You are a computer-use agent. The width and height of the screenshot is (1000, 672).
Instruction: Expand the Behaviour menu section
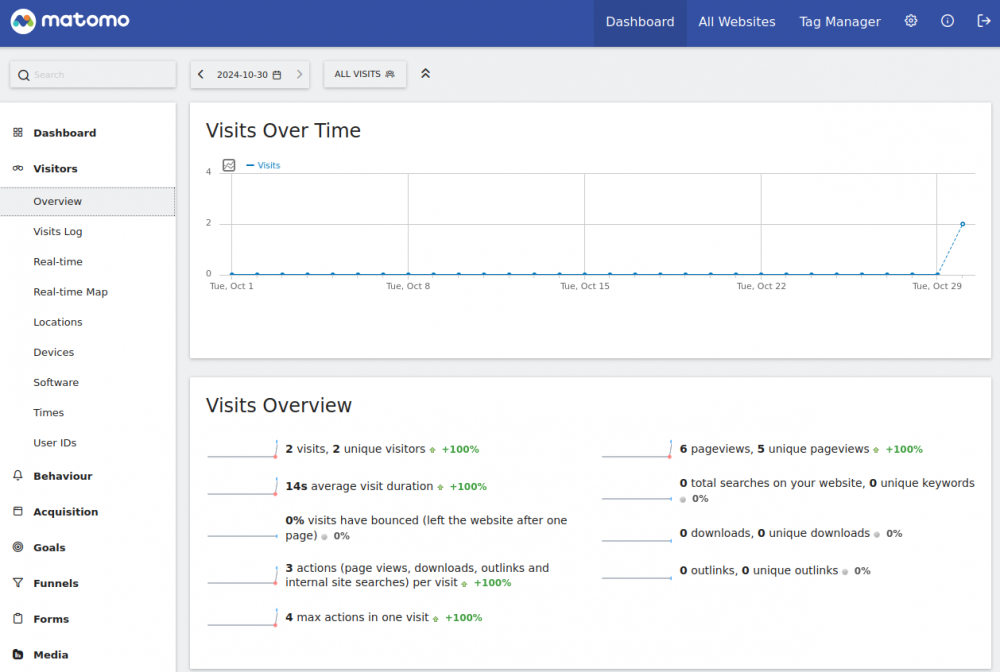coord(62,476)
